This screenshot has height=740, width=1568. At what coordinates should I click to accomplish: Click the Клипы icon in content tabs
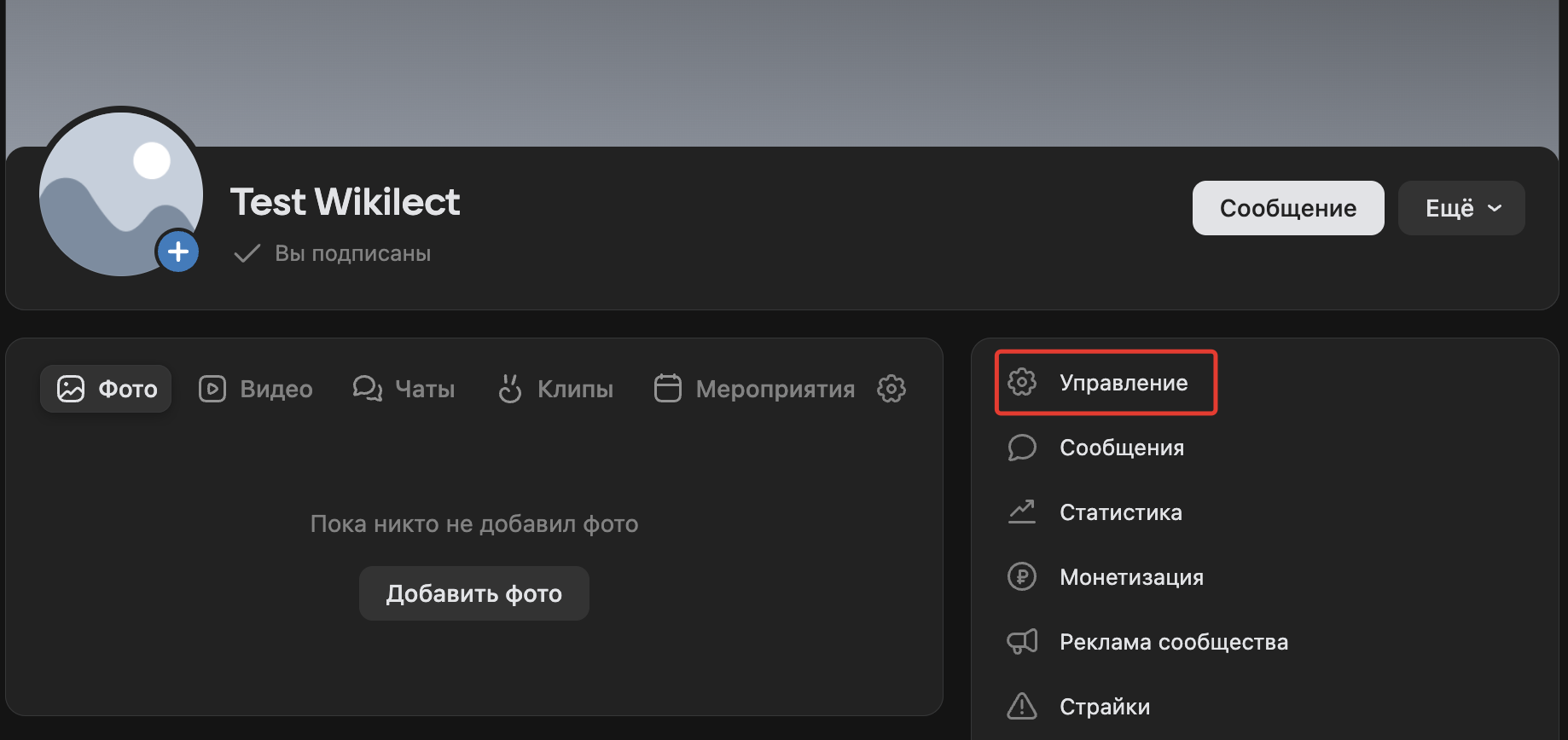[x=510, y=389]
